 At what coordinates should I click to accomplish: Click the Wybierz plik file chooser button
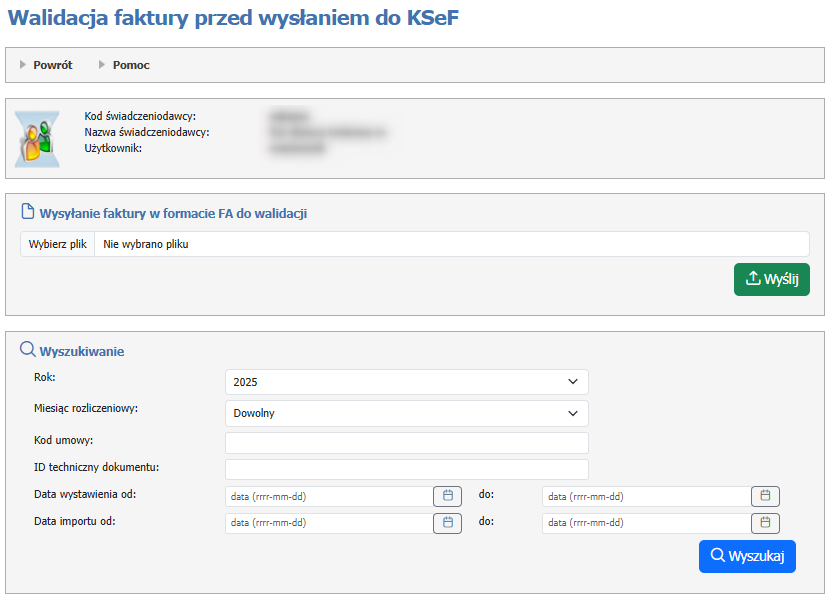tap(58, 244)
